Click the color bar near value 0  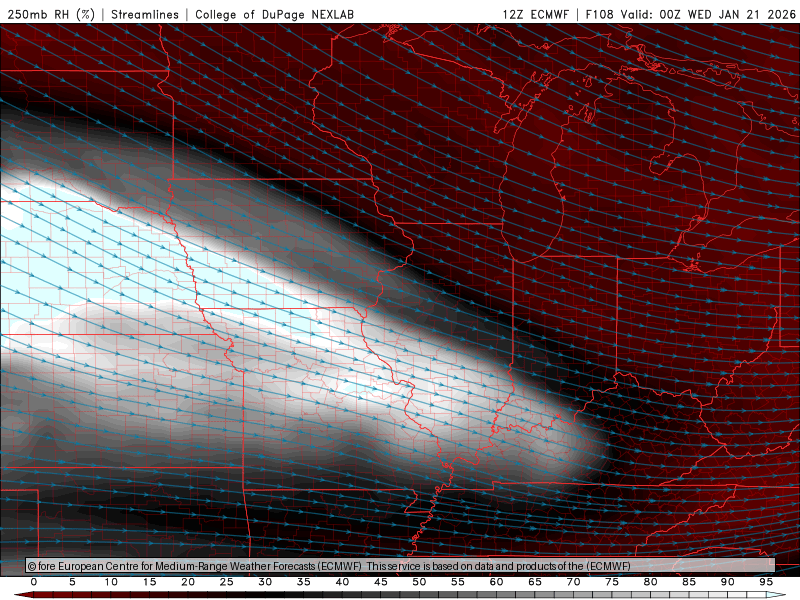[x=34, y=595]
